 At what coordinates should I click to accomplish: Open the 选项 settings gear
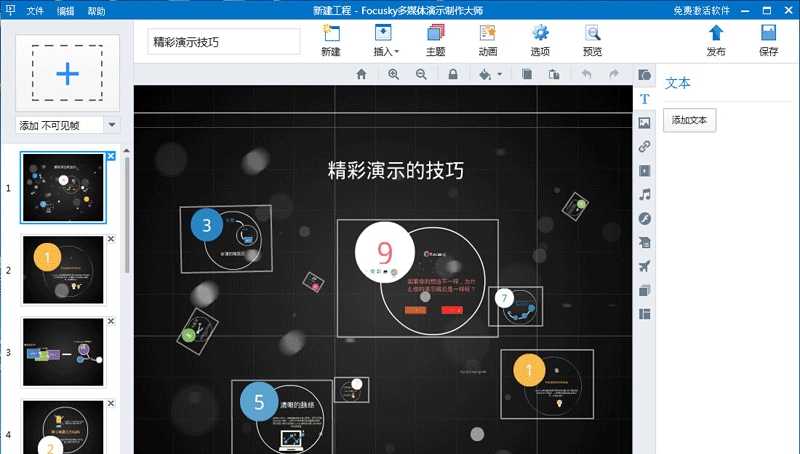540,40
